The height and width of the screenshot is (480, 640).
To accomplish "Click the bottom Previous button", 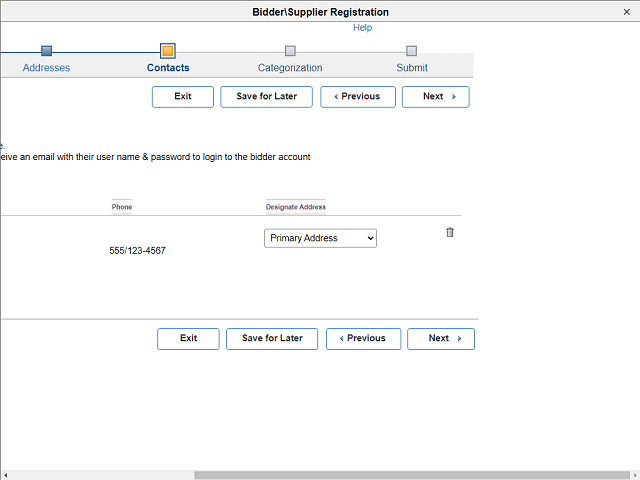I will click(363, 339).
